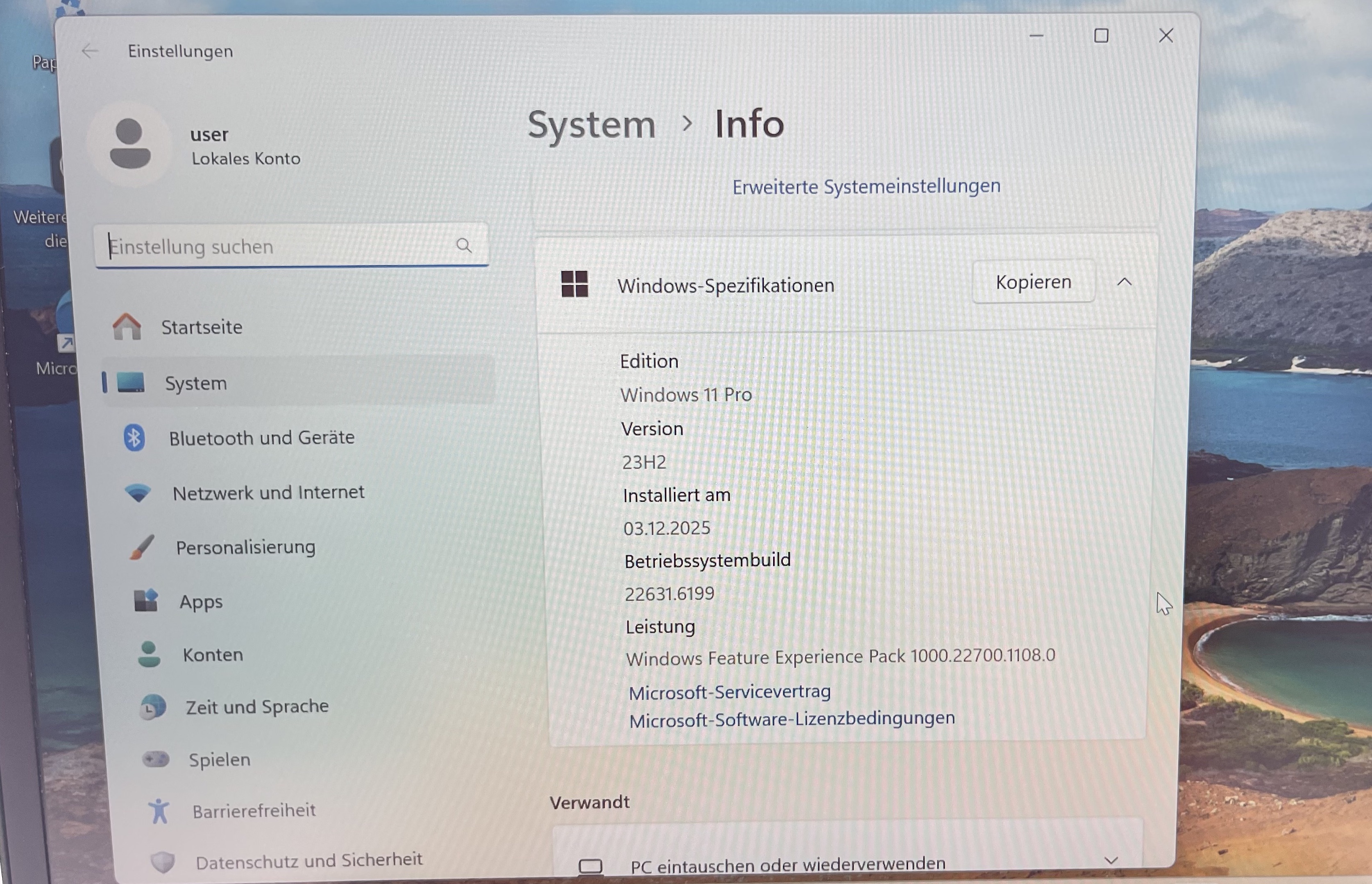Viewport: 1372px width, 884px height.
Task: Click the Konten person icon
Action: point(149,654)
